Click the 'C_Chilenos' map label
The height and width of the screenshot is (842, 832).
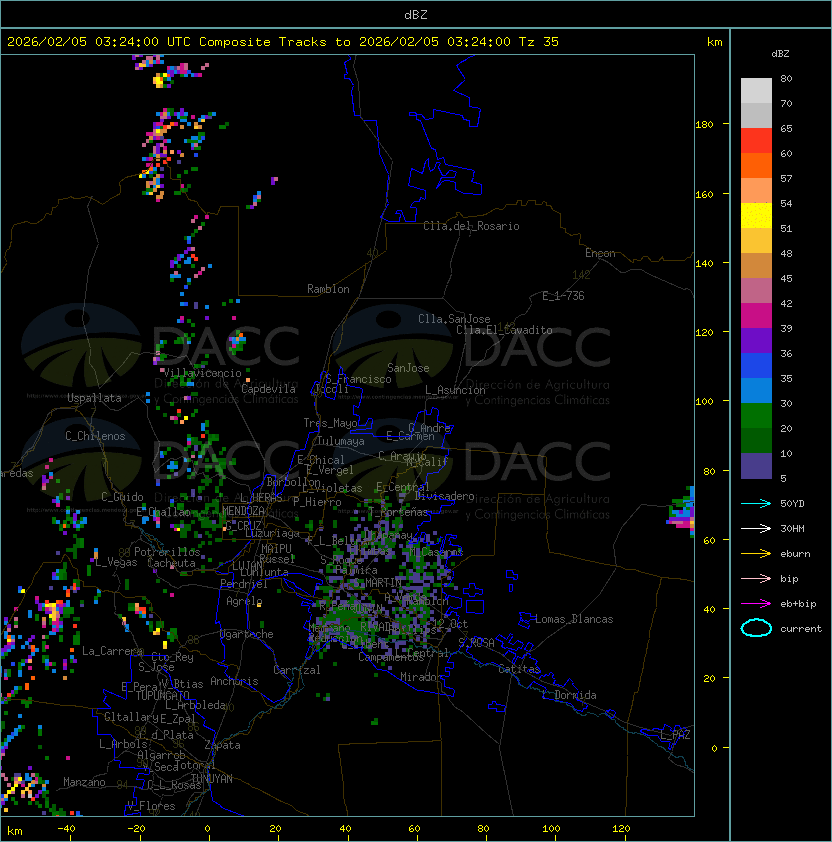click(95, 436)
